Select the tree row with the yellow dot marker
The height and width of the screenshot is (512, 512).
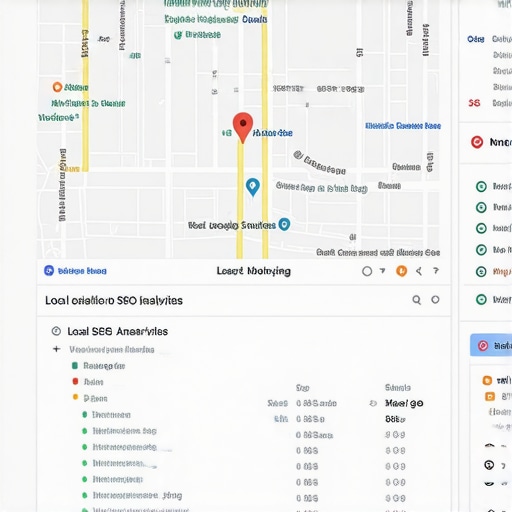tap(90, 398)
